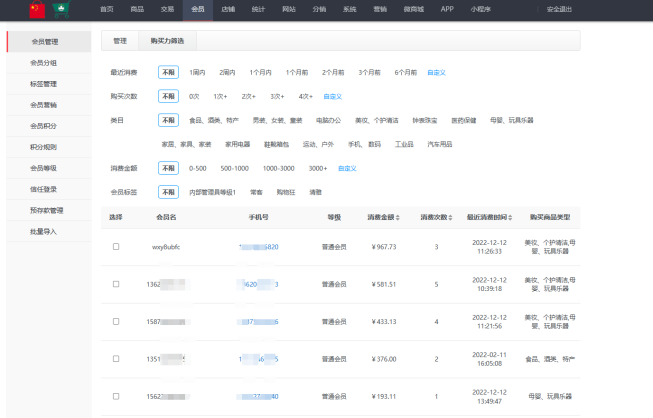Sort by 最近消费时间 column arrows
This screenshot has height=418, width=653.
tap(510, 217)
